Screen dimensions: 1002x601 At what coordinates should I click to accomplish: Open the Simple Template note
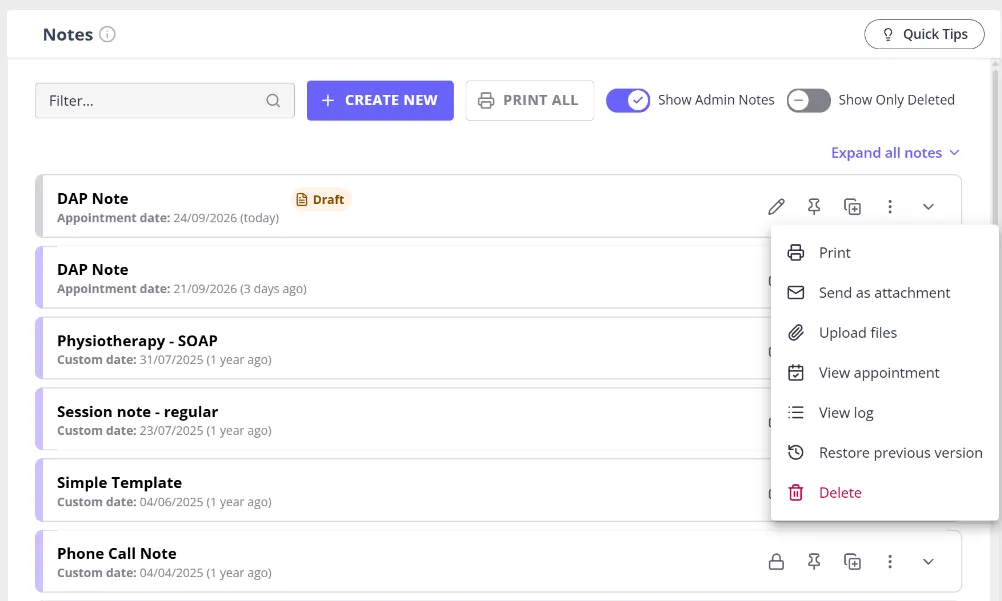click(x=119, y=483)
